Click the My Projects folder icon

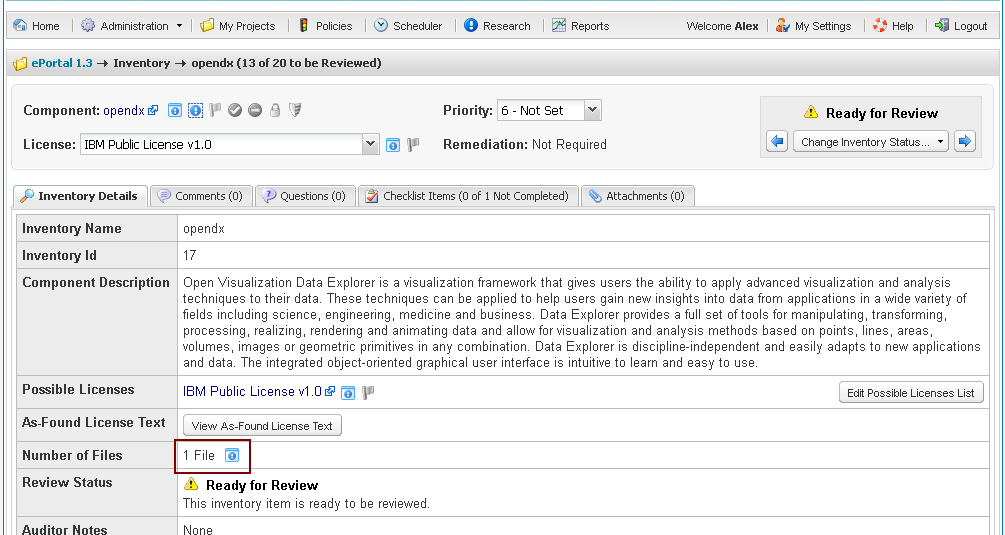point(207,26)
